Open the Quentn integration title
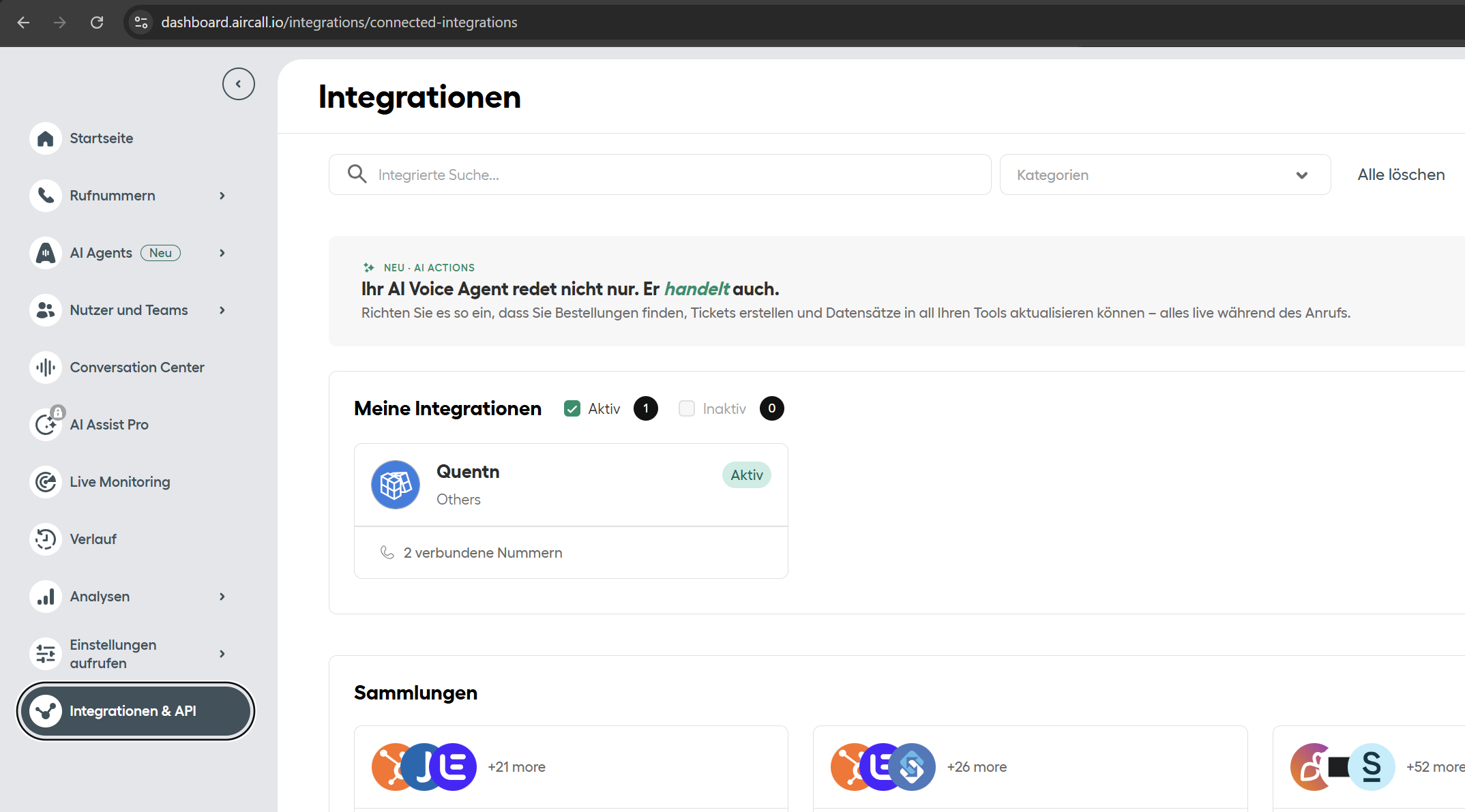The width and height of the screenshot is (1465, 812). tap(468, 472)
